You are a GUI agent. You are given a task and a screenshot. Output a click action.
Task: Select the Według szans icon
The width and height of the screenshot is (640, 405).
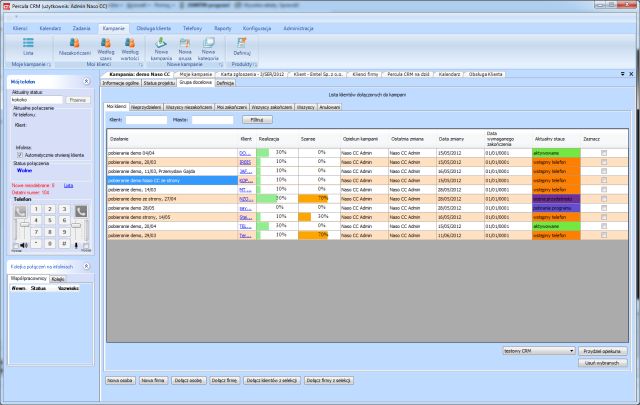click(x=106, y=49)
